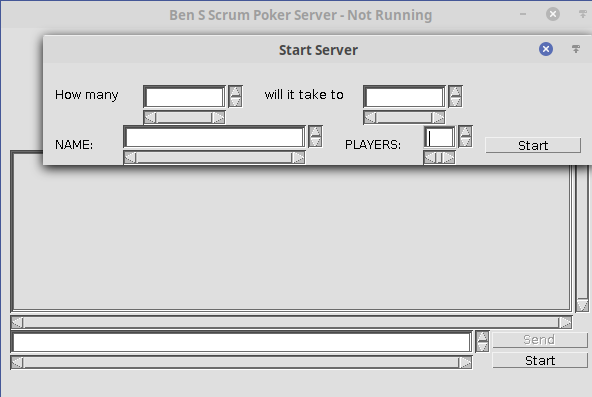Click the 'Start Server' dialog title
592x397 pixels.
point(318,50)
